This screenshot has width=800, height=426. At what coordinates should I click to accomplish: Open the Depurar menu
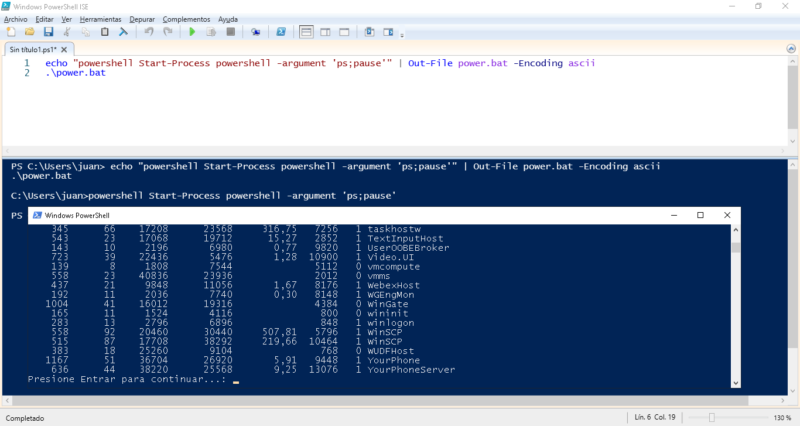(142, 19)
